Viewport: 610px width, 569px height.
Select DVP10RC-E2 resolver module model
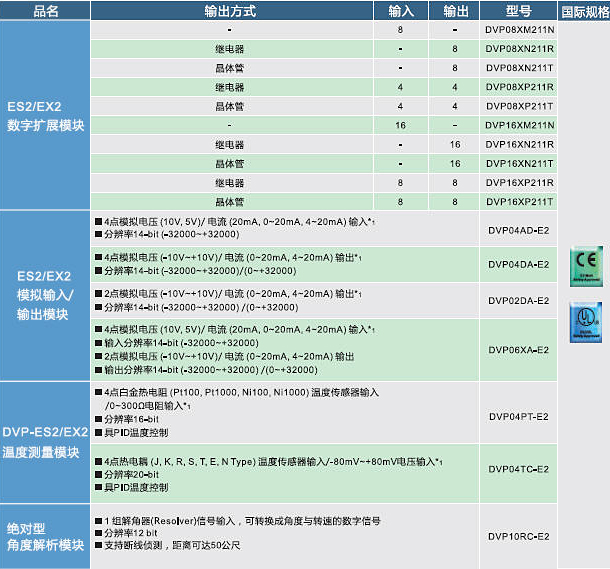point(518,536)
